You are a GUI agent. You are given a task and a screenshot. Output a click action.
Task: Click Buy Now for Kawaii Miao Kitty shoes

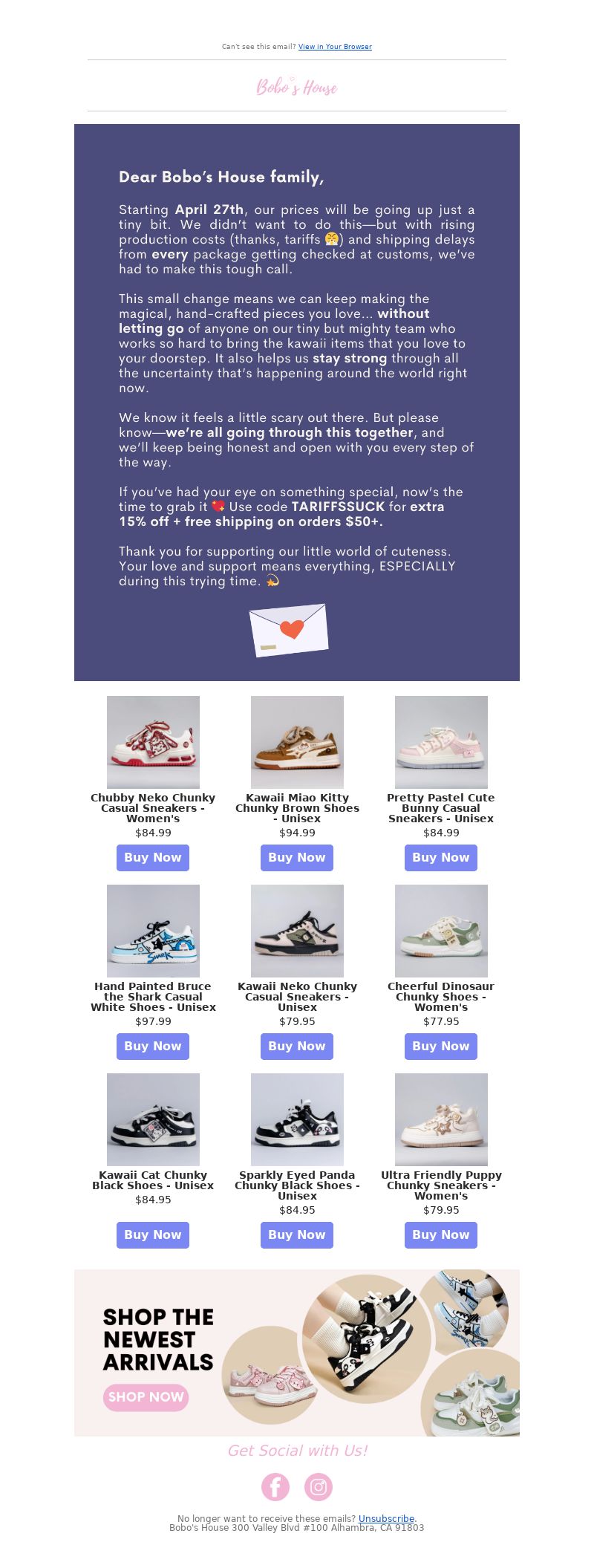pos(297,857)
